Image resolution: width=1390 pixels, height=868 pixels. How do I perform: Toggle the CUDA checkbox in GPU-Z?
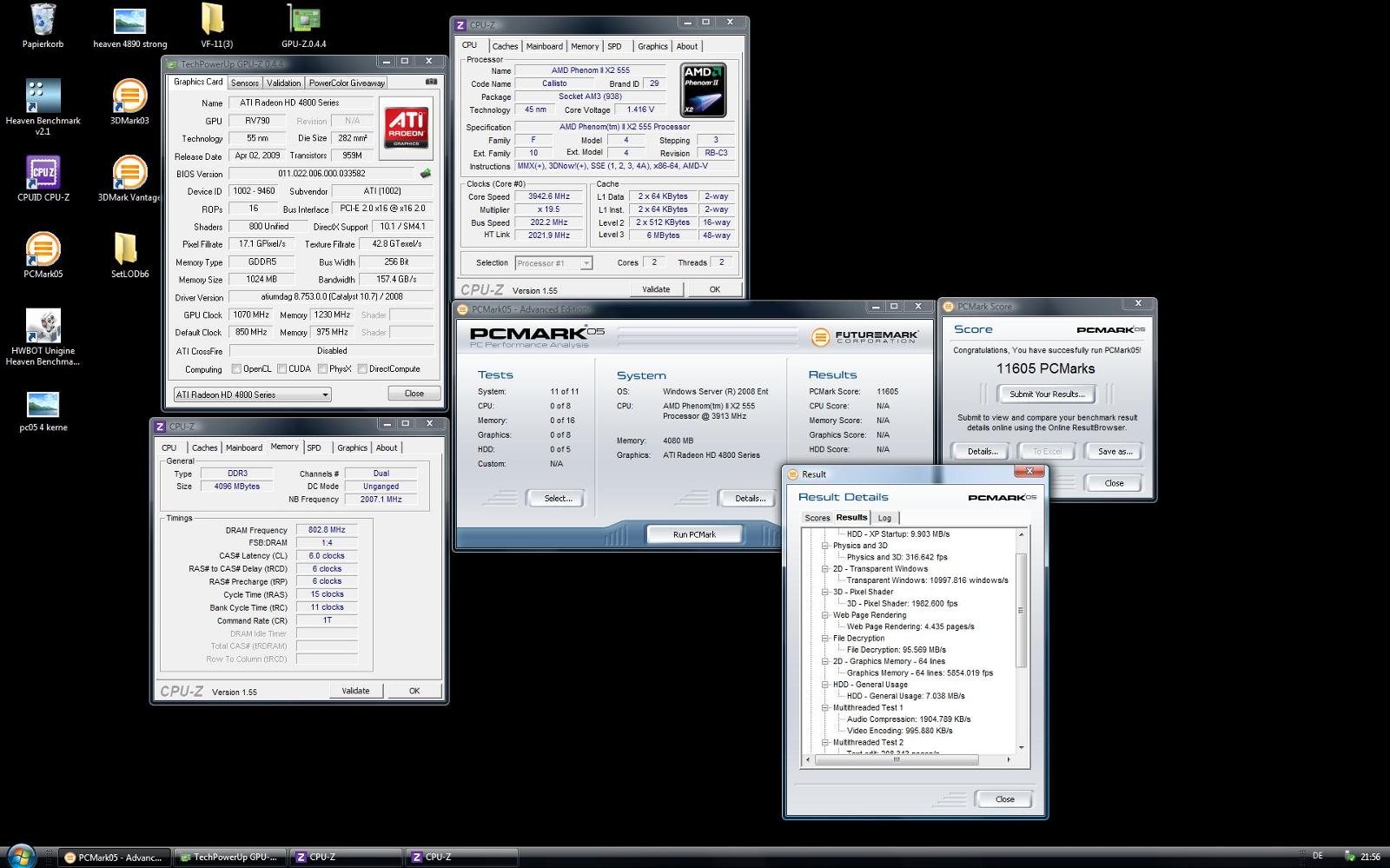(x=281, y=368)
